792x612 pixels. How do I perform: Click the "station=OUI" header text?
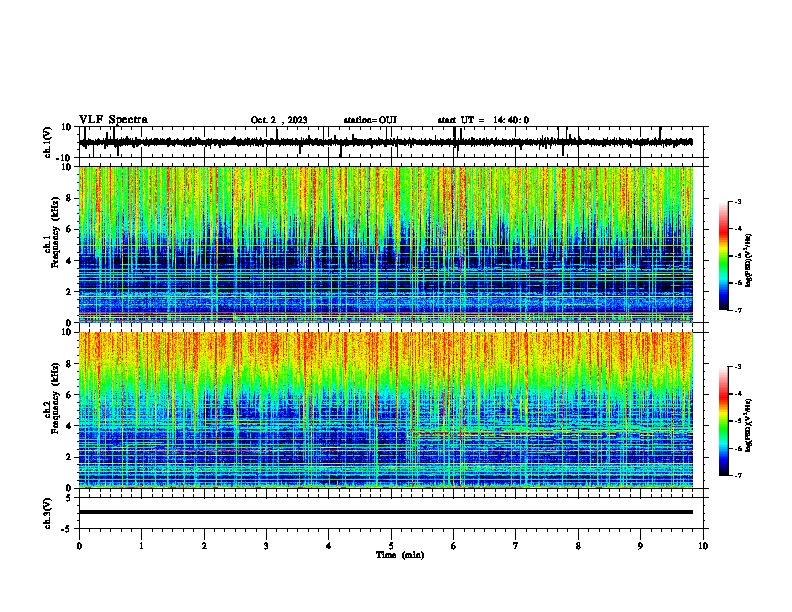tap(370, 120)
